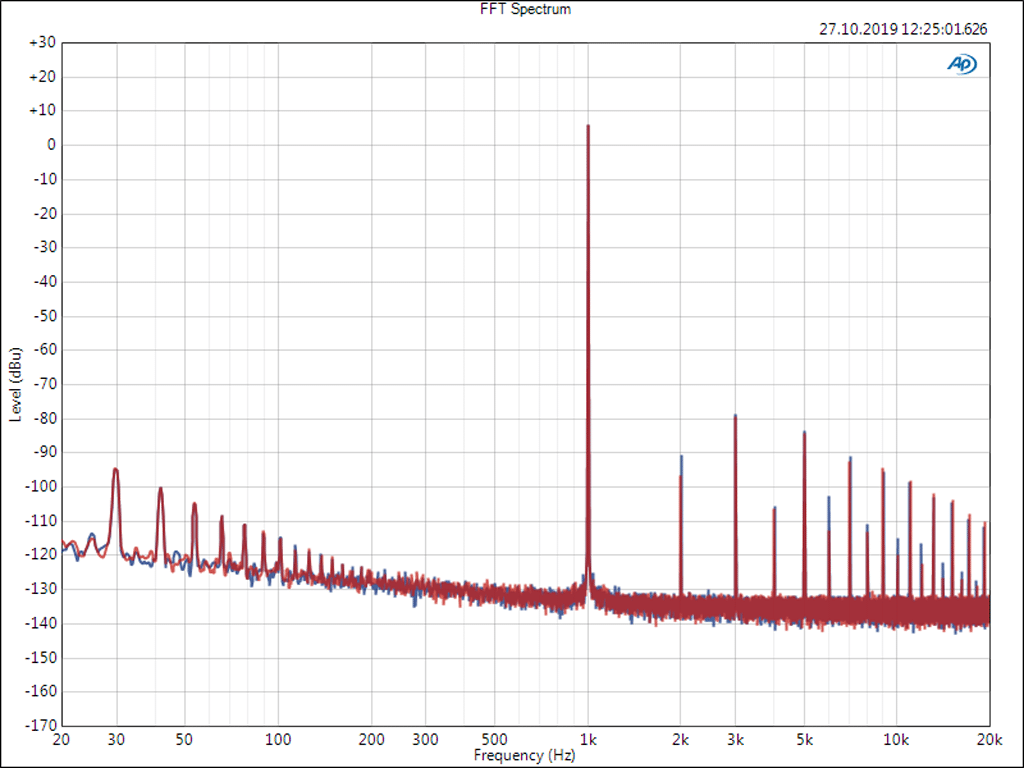Click the FFT Spectrum title
1024x768 pixels.
(x=511, y=9)
